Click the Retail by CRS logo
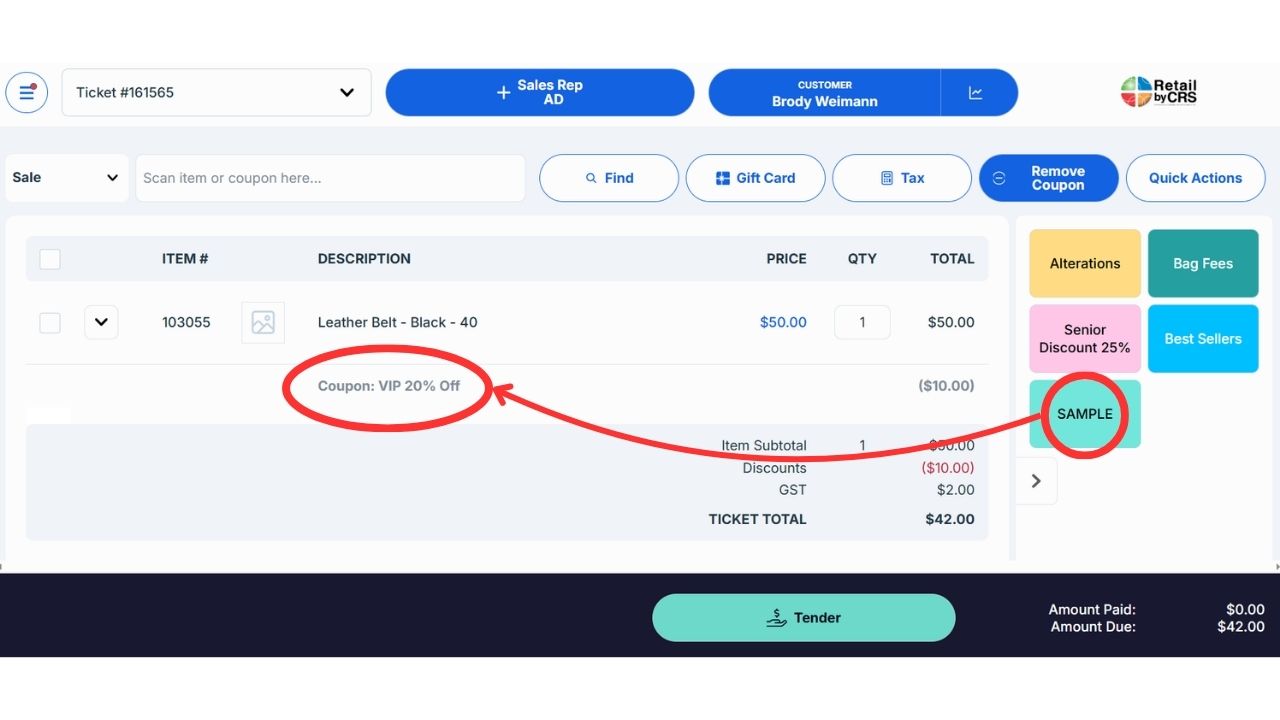Viewport: 1280px width, 720px height. click(1159, 92)
